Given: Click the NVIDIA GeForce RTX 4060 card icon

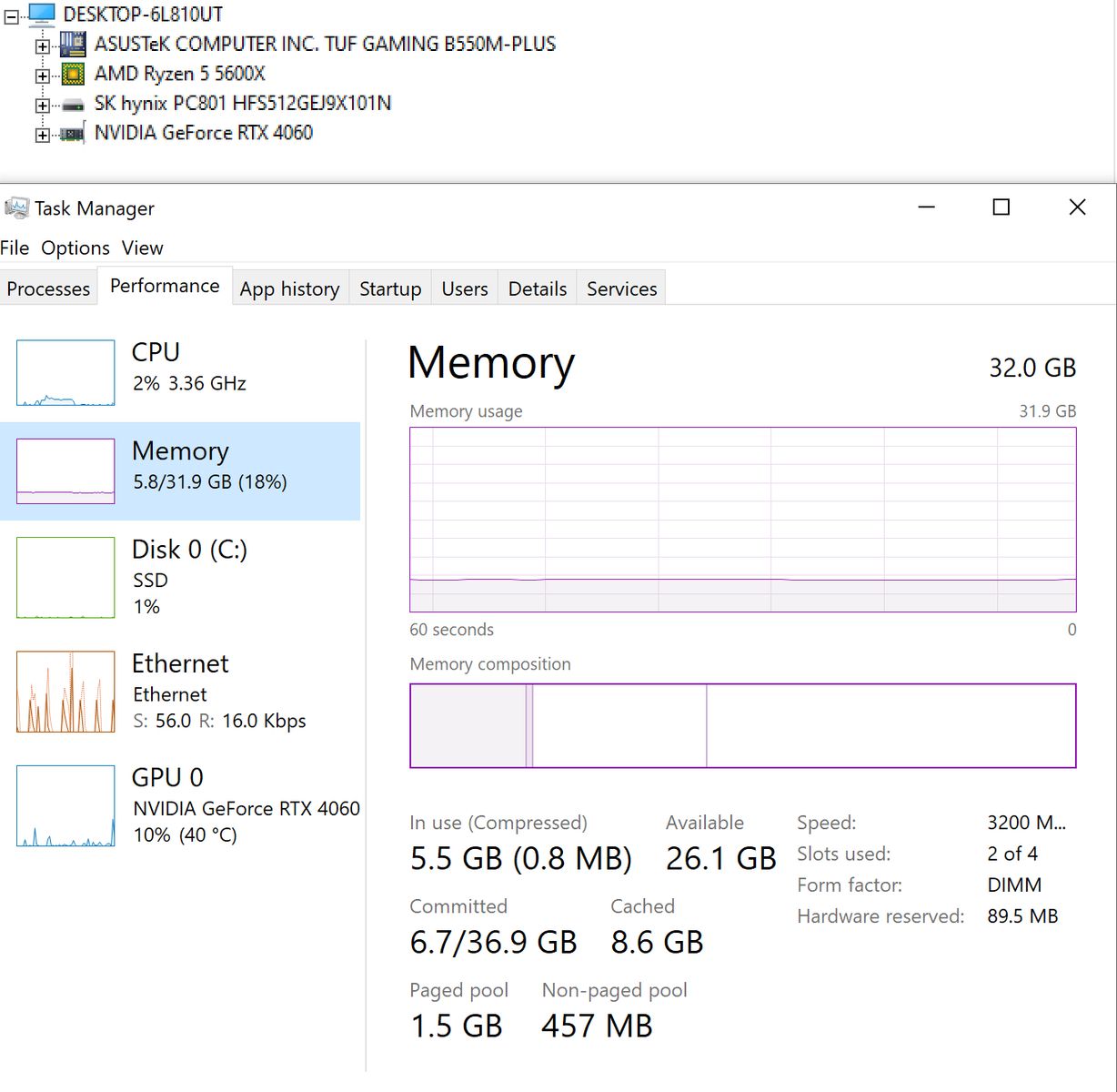Looking at the screenshot, I should pyautogui.click(x=73, y=134).
